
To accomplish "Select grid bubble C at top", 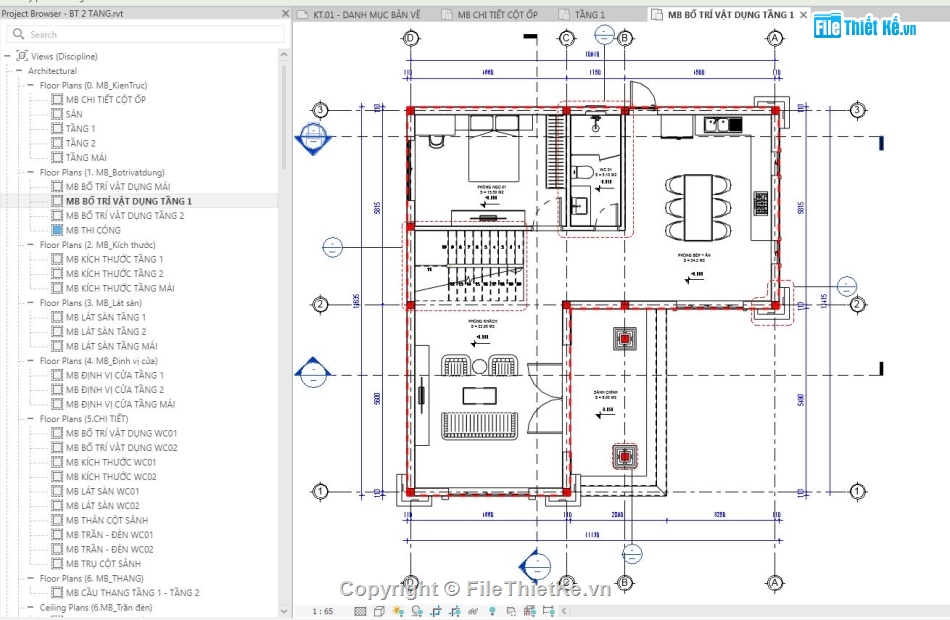I will click(566, 38).
